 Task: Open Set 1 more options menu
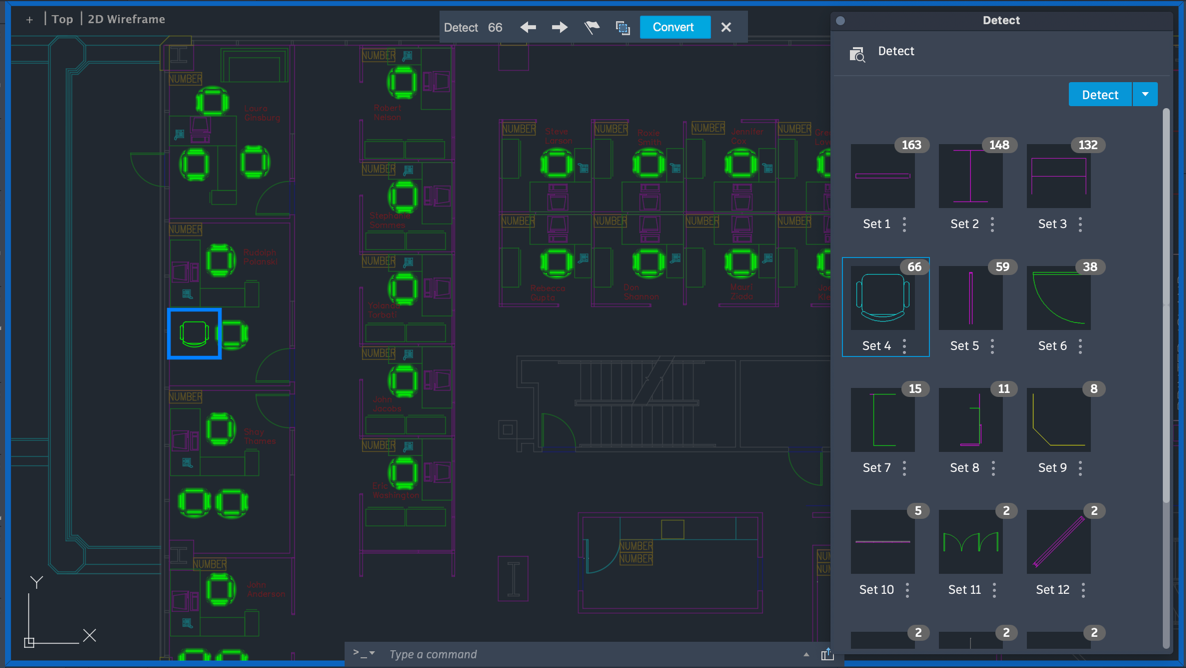click(905, 224)
